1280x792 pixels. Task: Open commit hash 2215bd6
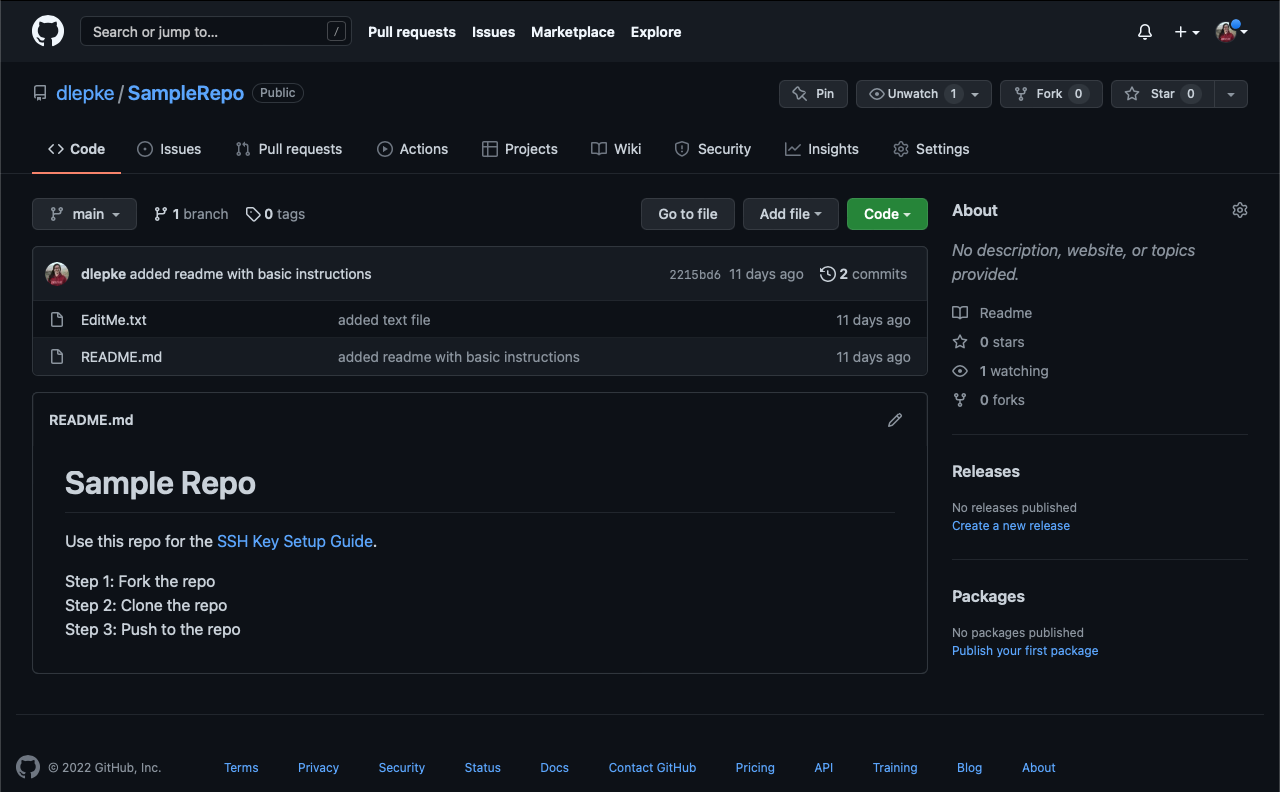click(x=695, y=275)
